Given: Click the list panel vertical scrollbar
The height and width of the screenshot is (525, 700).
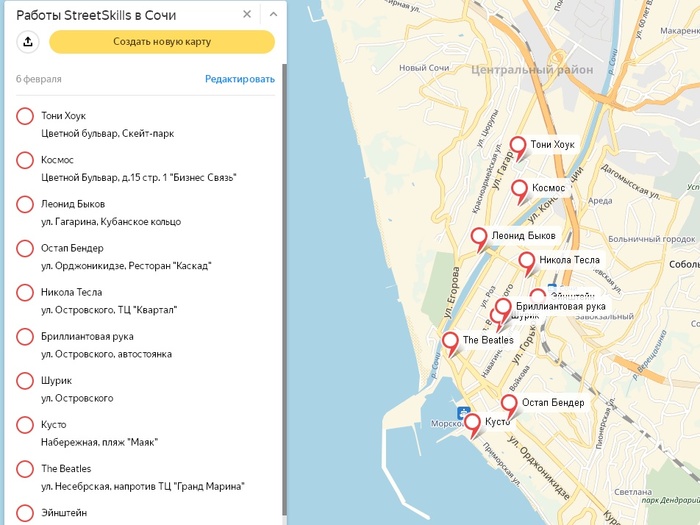Looking at the screenshot, I should pyautogui.click(x=284, y=290).
